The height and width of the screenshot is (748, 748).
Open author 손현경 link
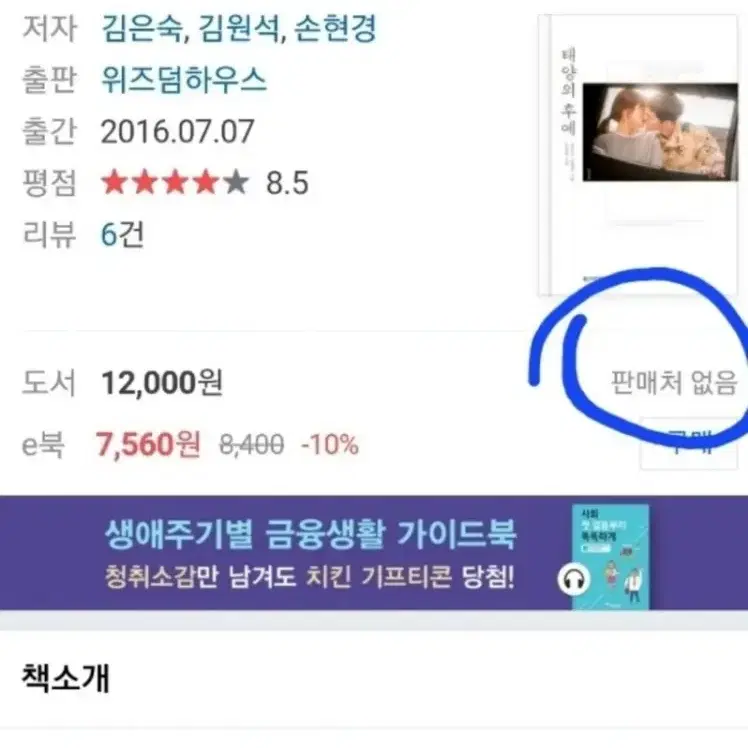point(334,29)
